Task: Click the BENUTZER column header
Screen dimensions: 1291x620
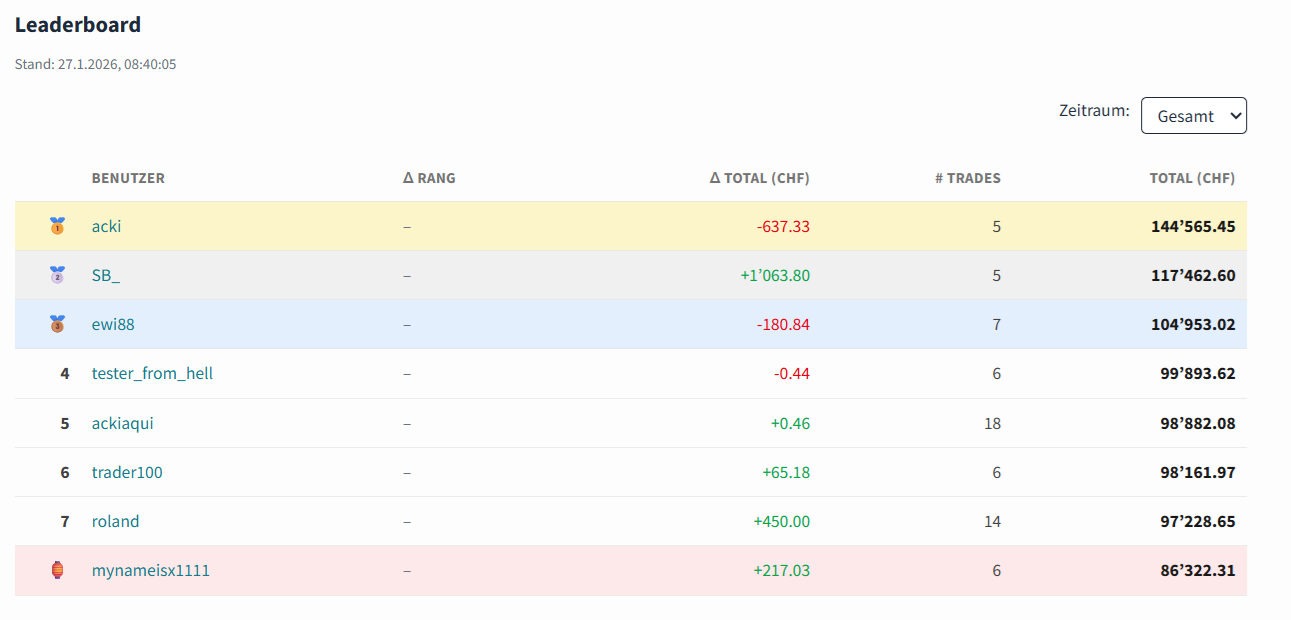Action: pyautogui.click(x=128, y=178)
